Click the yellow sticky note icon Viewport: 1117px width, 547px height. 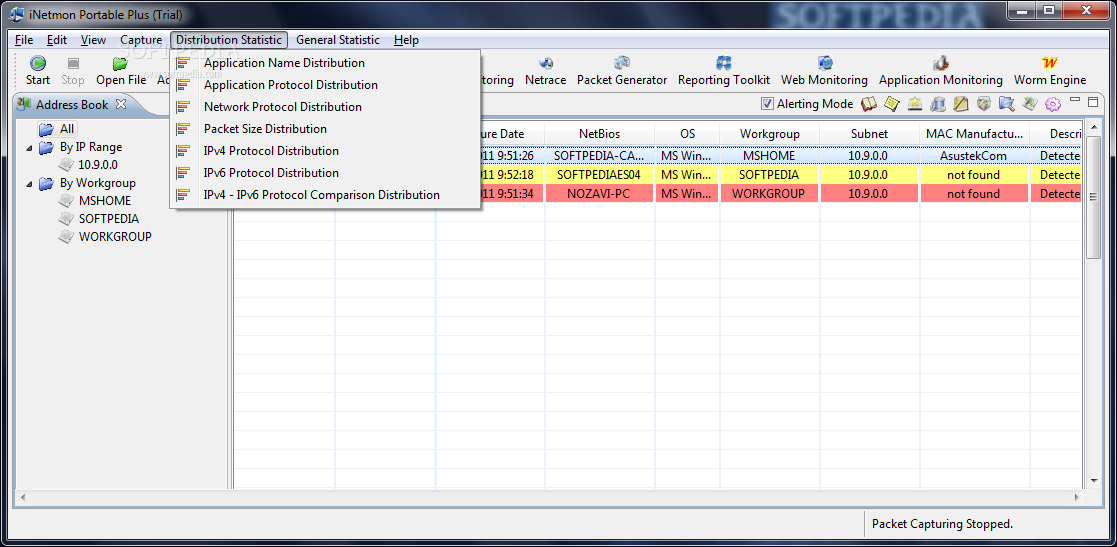[x=892, y=104]
